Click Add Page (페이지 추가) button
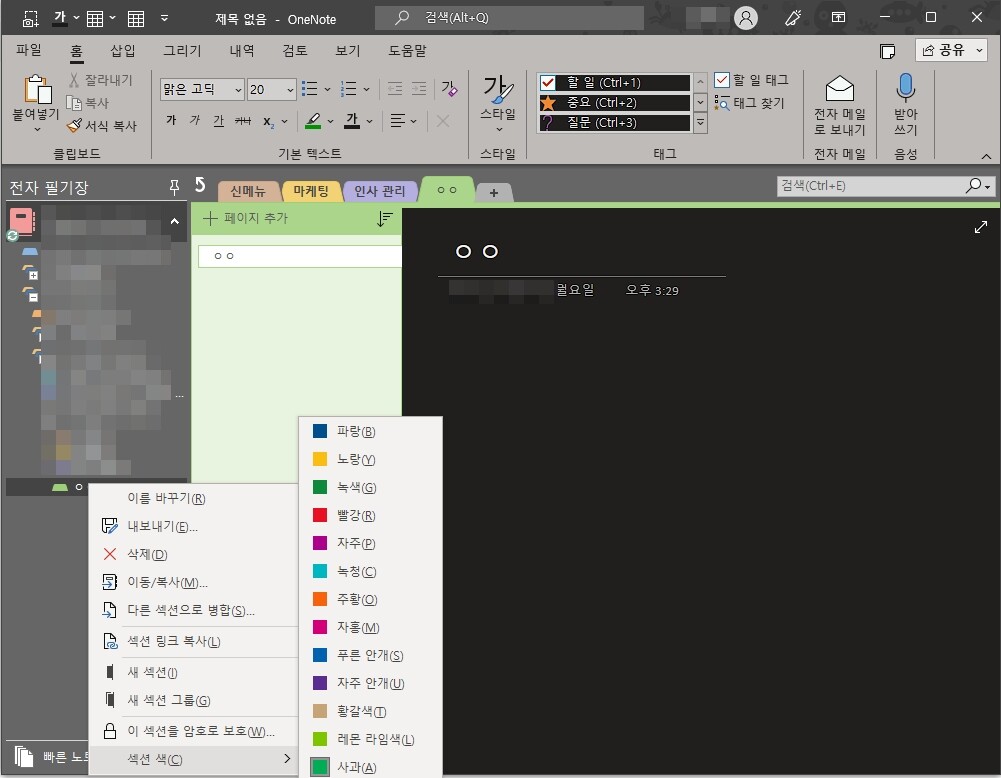The width and height of the screenshot is (1001, 778). point(246,218)
